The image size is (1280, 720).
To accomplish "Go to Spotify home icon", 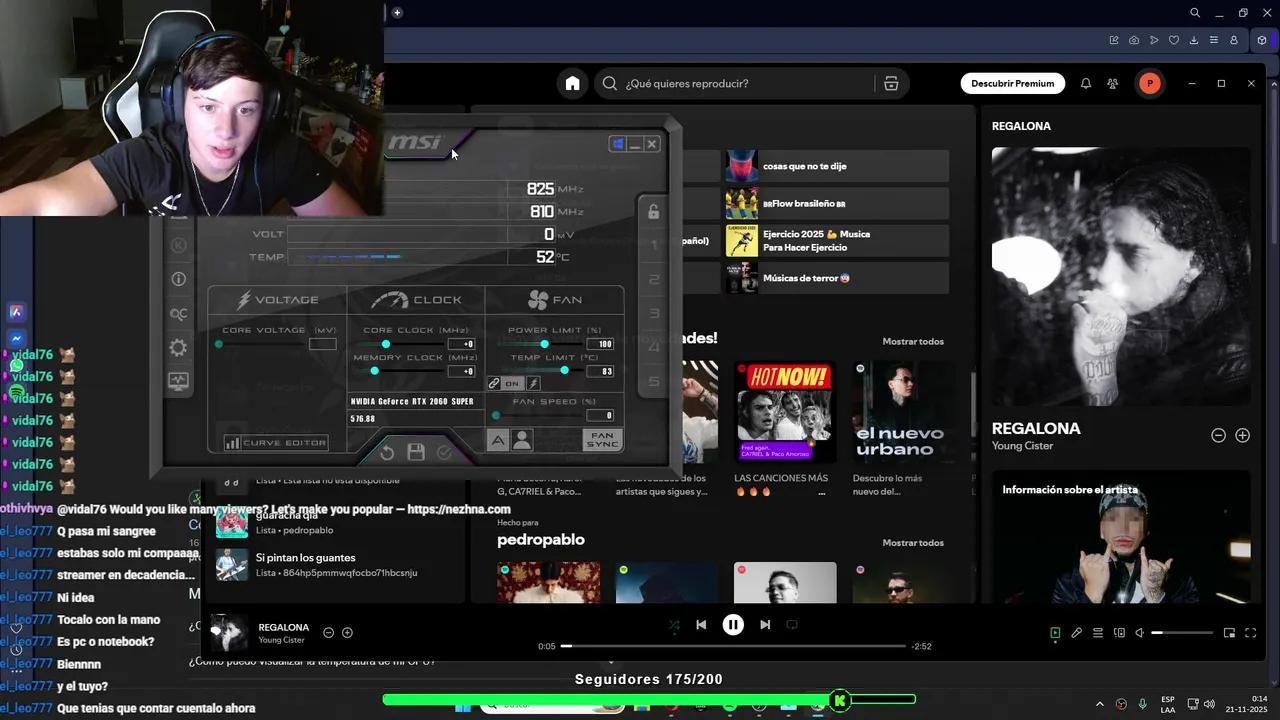I will 572,84.
